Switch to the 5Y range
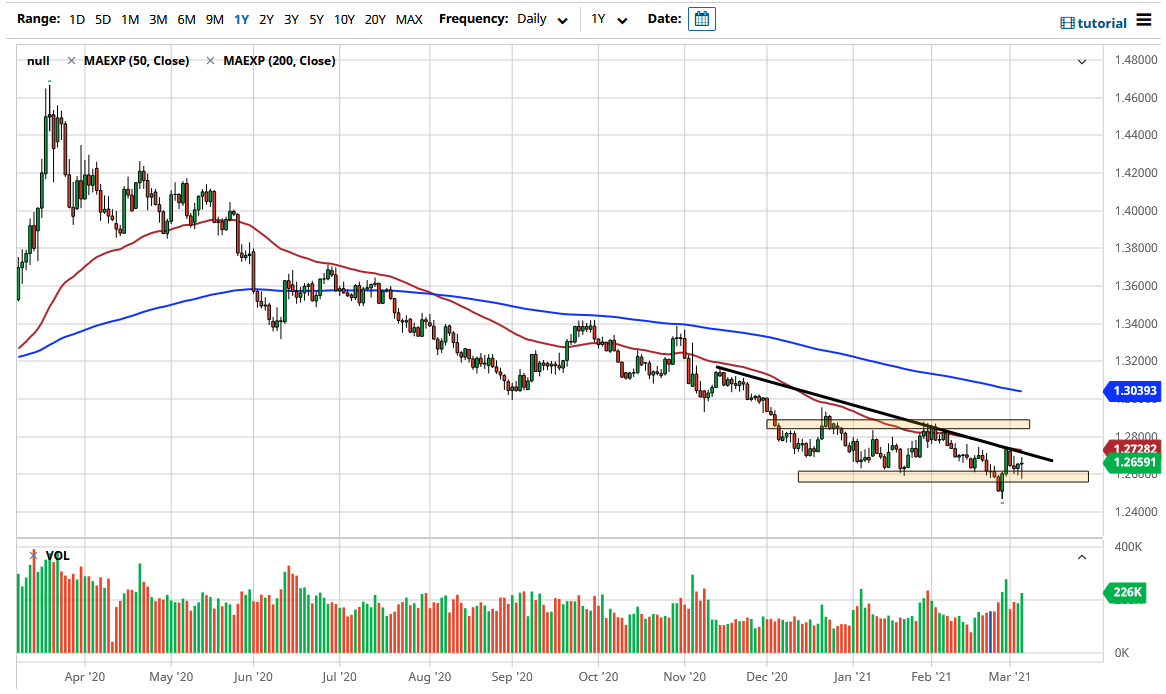This screenshot has width=1166, height=694. pos(316,18)
